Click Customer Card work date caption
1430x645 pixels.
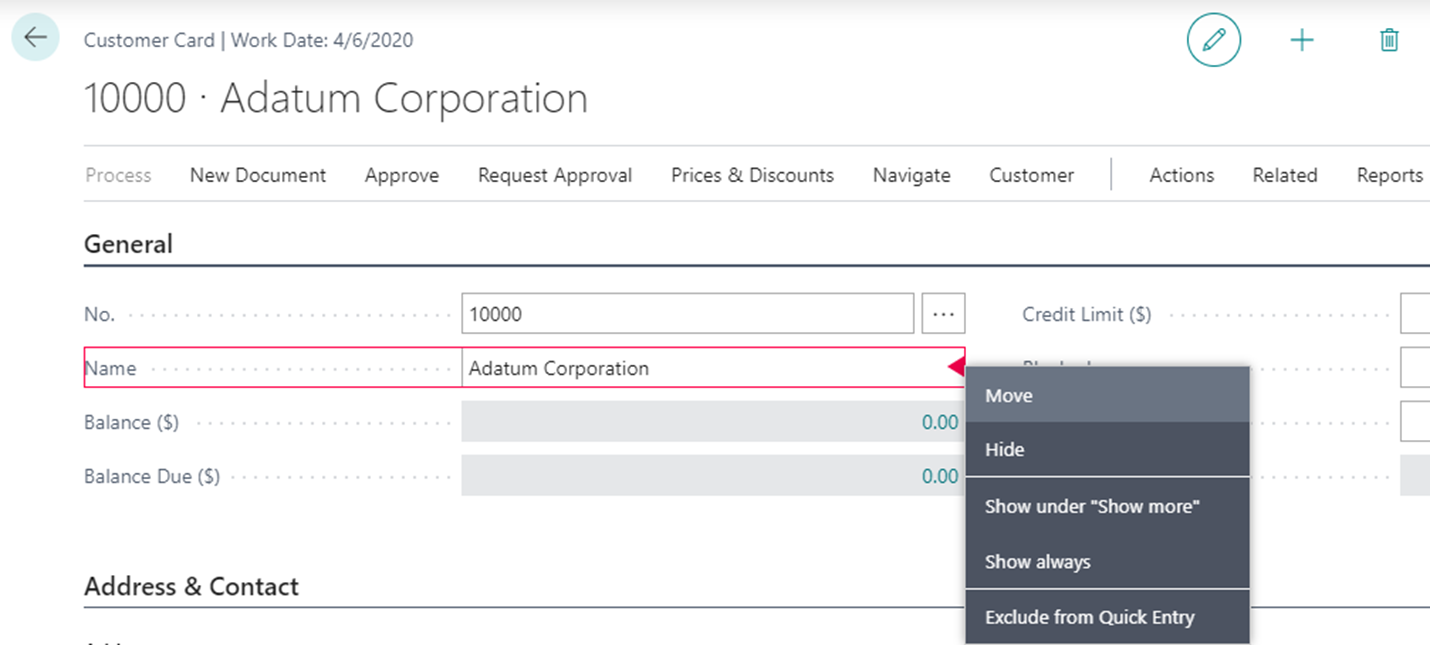click(248, 41)
